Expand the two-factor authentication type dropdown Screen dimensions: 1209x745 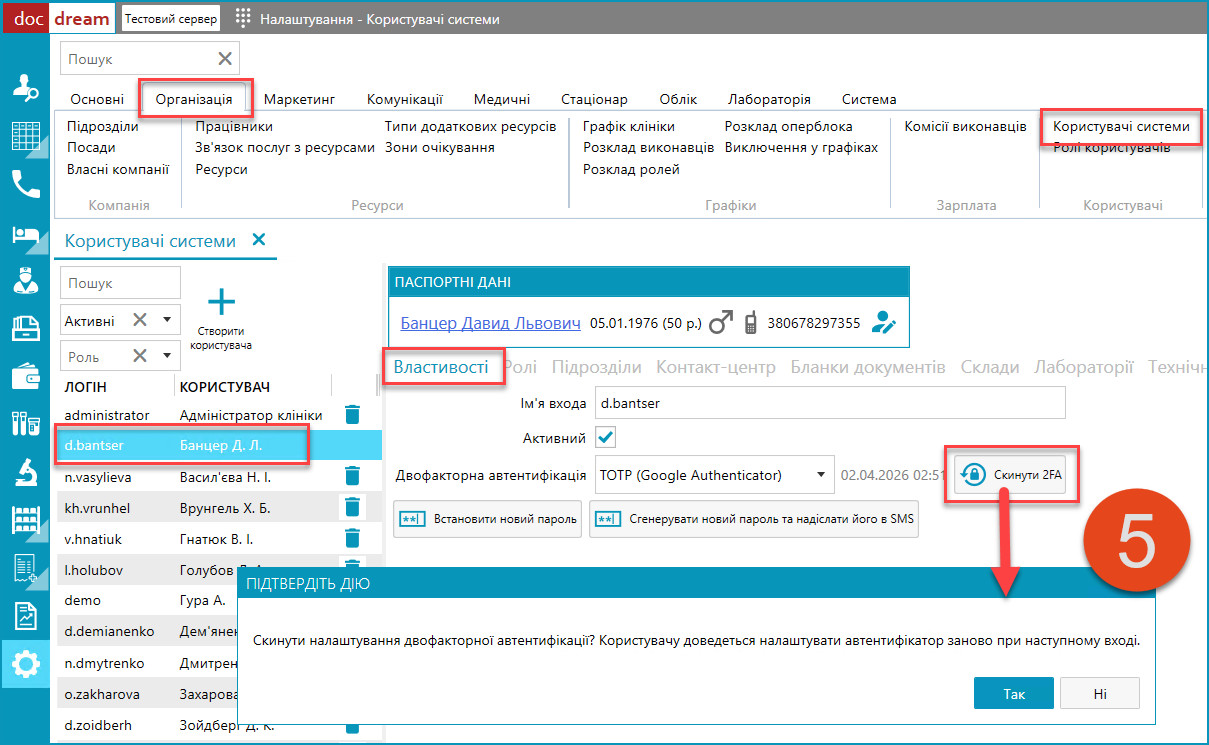[x=820, y=475]
